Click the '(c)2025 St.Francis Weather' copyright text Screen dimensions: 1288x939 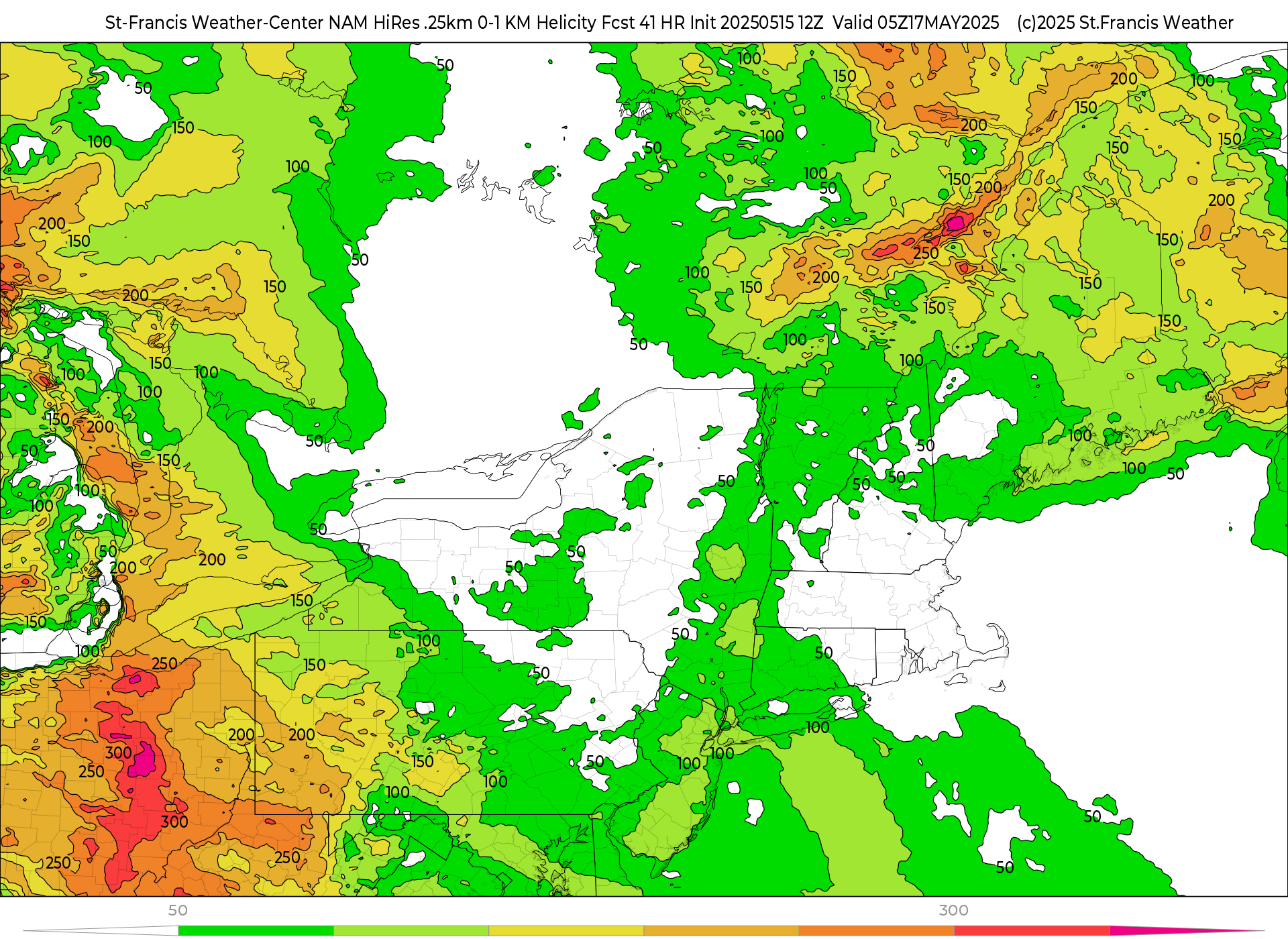[1125, 23]
